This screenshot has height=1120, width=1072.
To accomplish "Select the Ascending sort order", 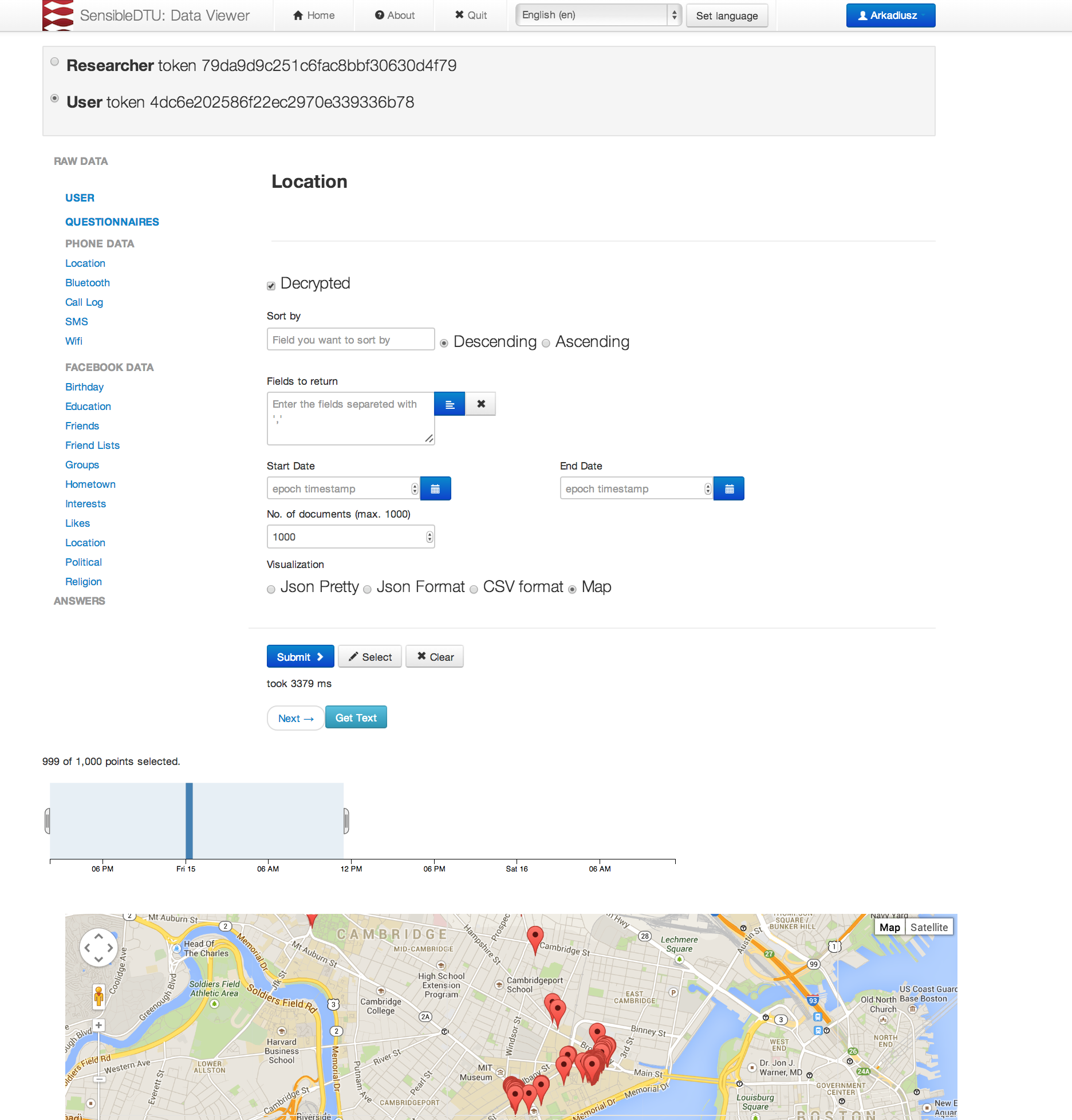I will point(546,344).
